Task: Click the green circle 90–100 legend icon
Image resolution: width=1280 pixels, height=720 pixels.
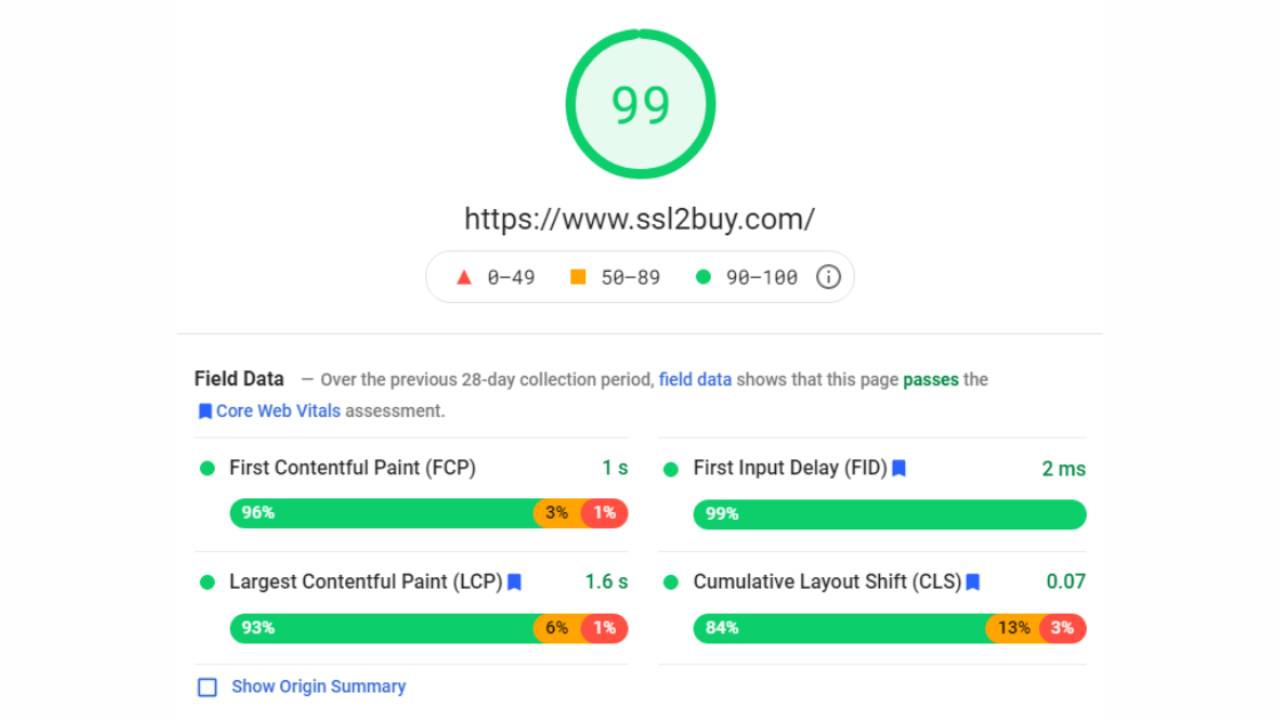Action: point(703,277)
